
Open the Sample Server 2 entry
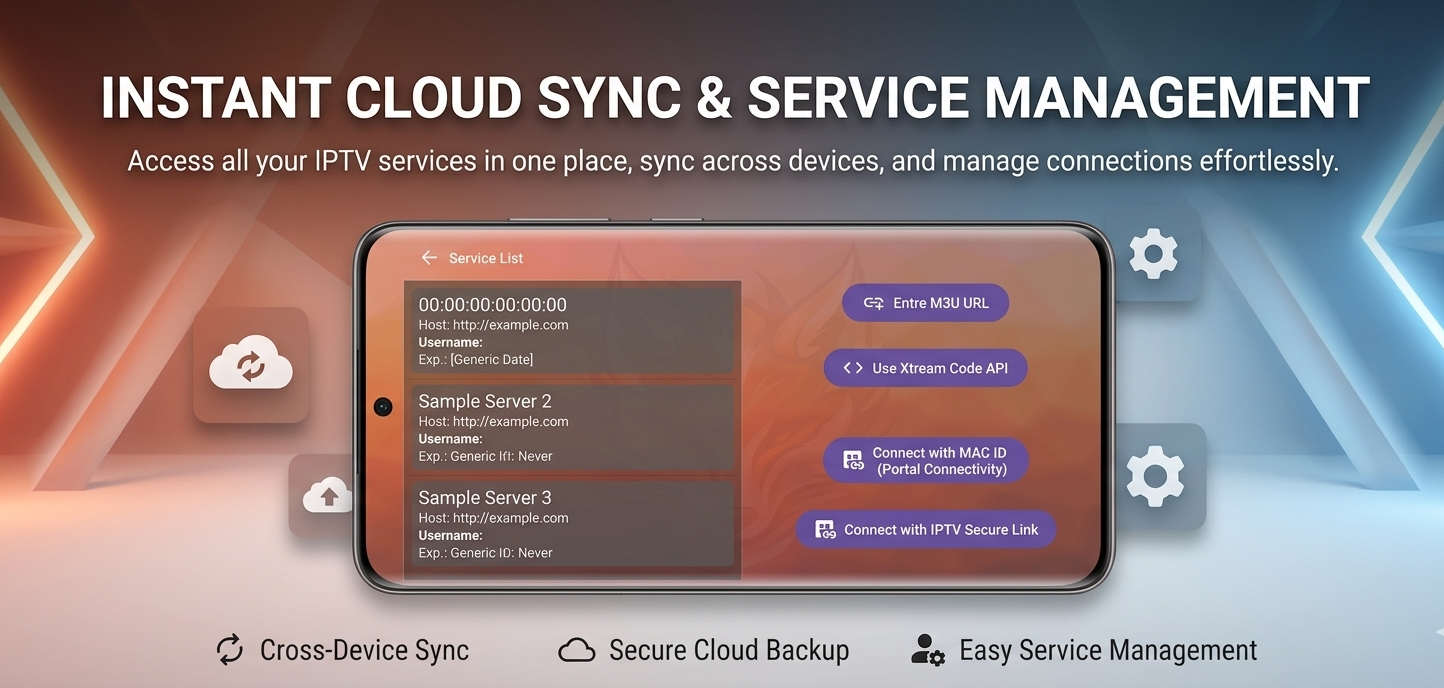(x=573, y=428)
